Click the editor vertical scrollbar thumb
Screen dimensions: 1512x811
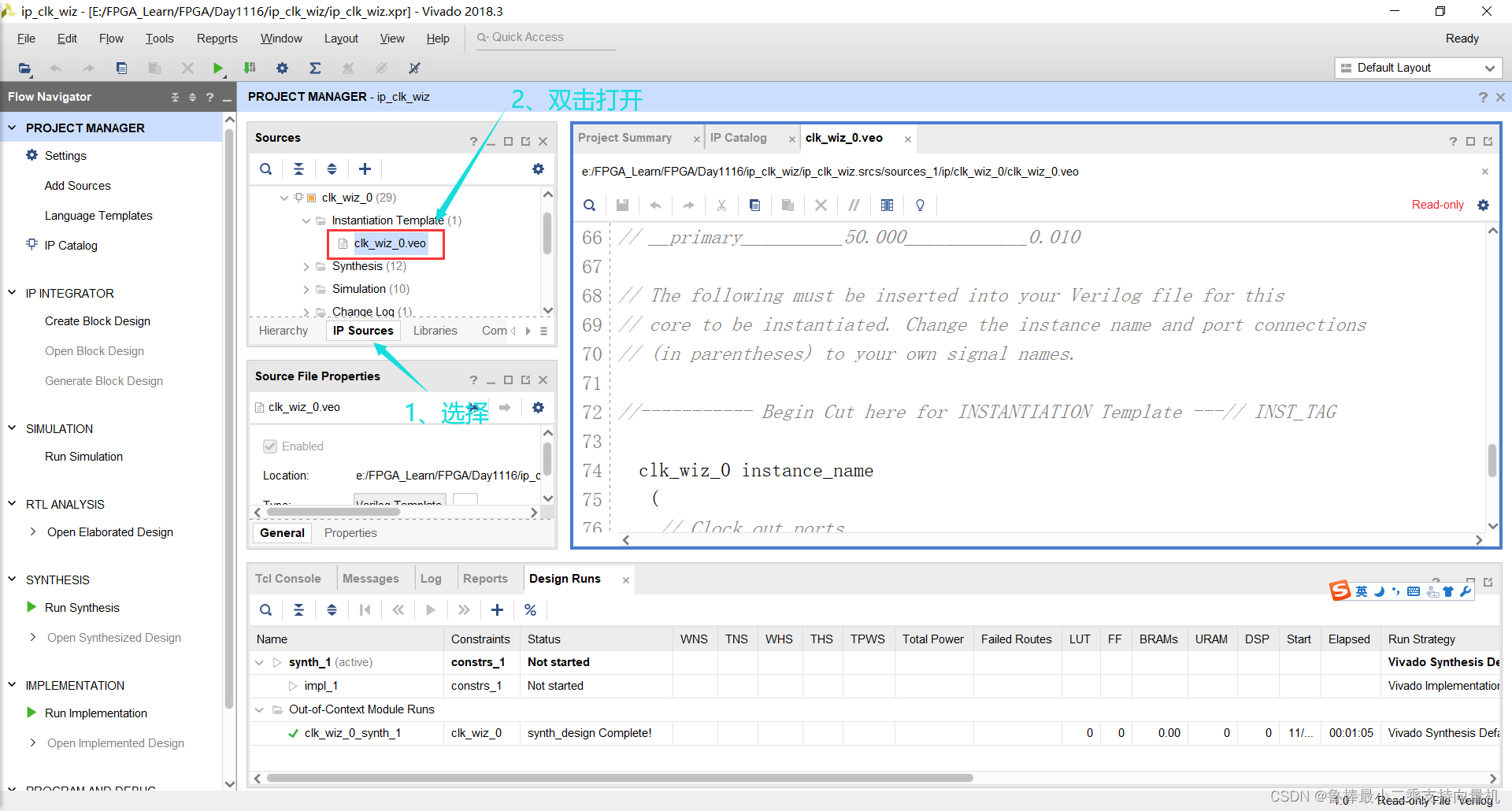(1492, 461)
